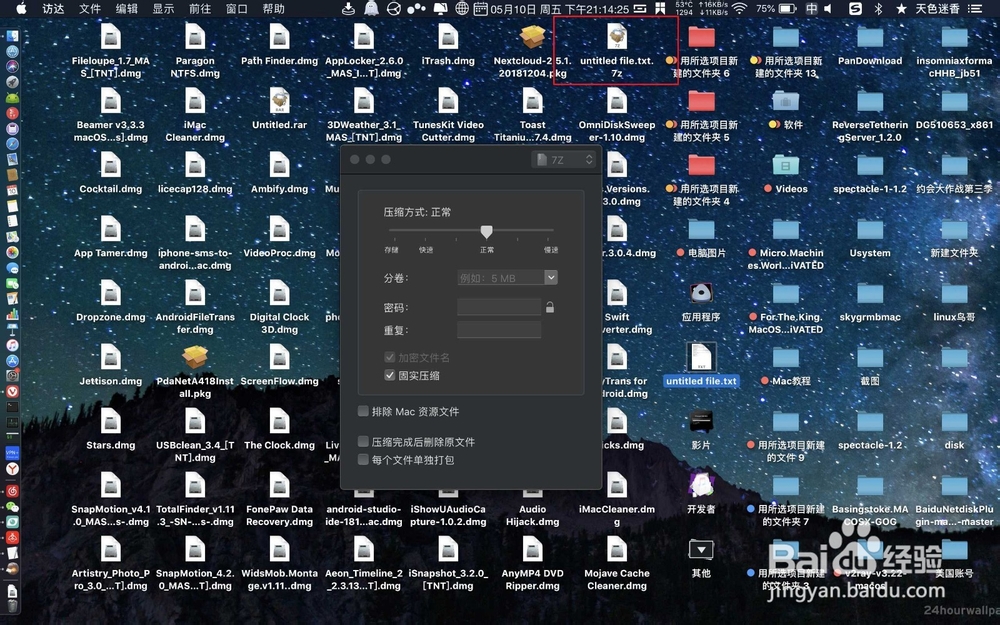Click the lock icon beside password field

point(550,307)
